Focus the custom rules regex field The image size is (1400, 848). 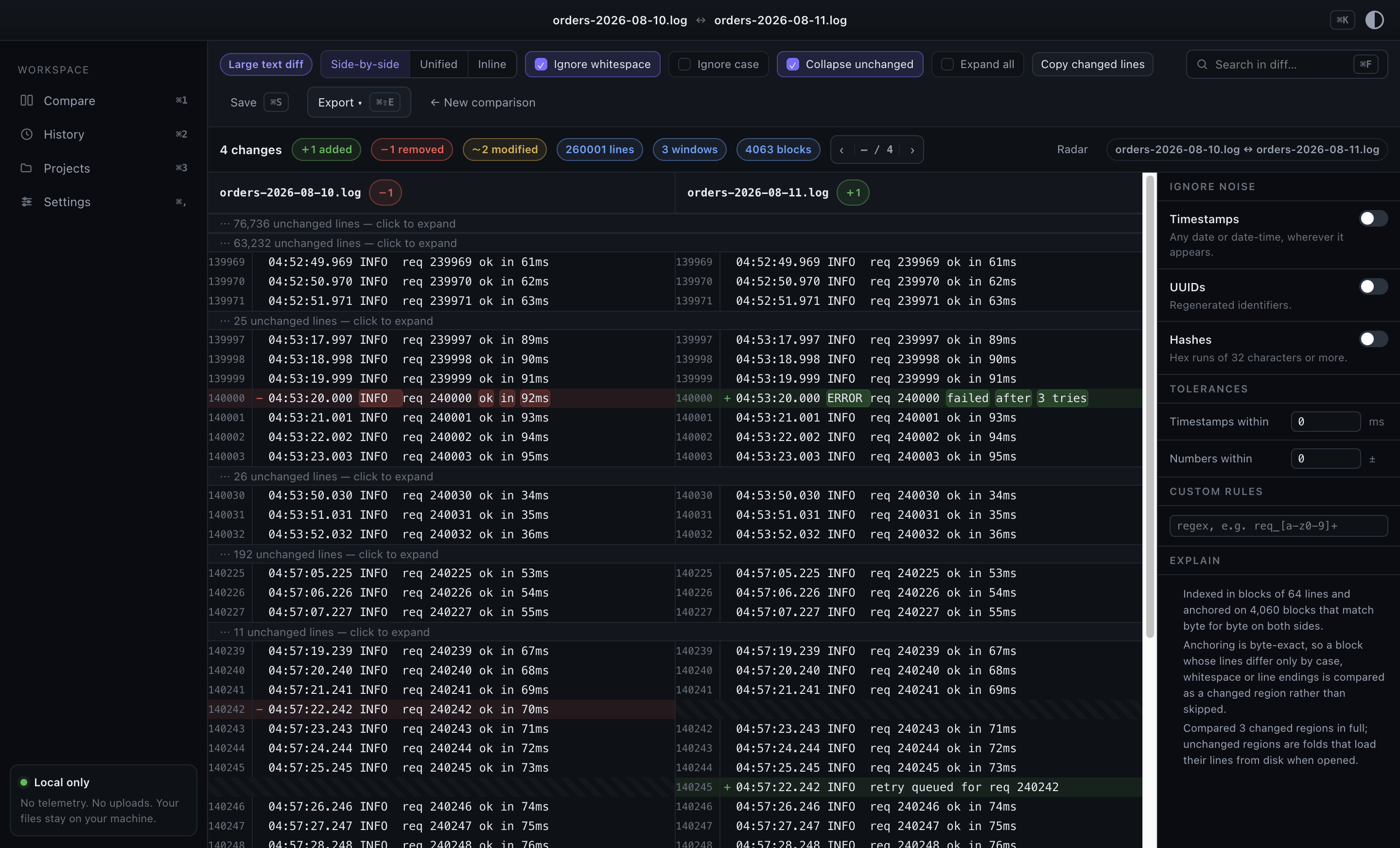pos(1278,526)
